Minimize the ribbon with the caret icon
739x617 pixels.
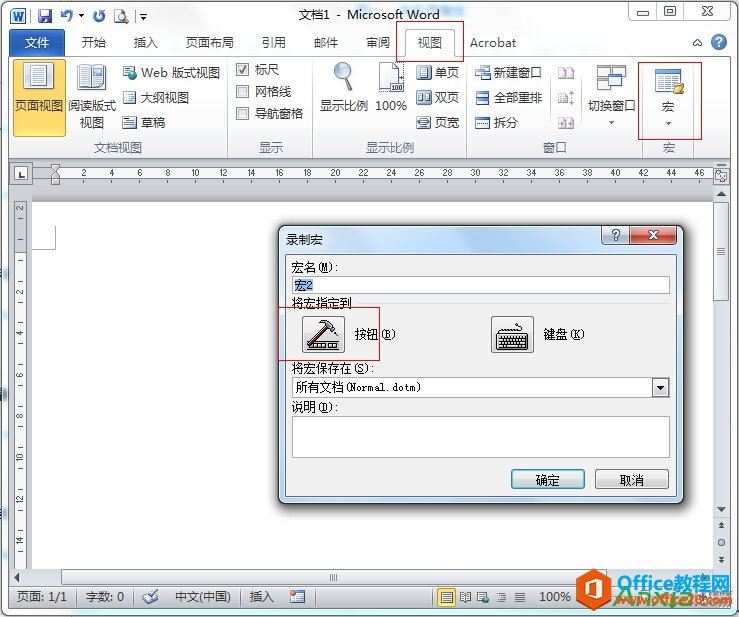(698, 43)
